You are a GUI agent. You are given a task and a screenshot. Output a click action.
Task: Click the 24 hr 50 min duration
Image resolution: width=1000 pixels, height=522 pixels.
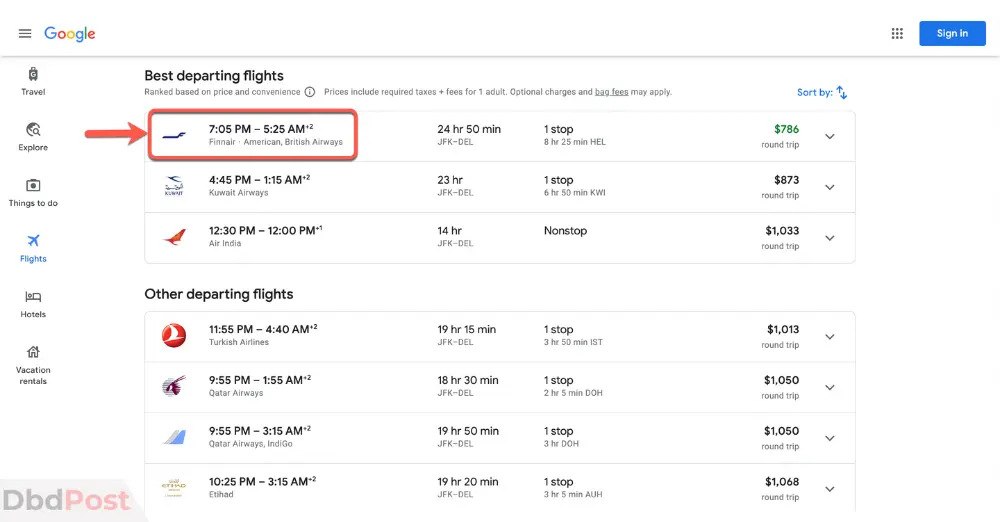coord(469,129)
